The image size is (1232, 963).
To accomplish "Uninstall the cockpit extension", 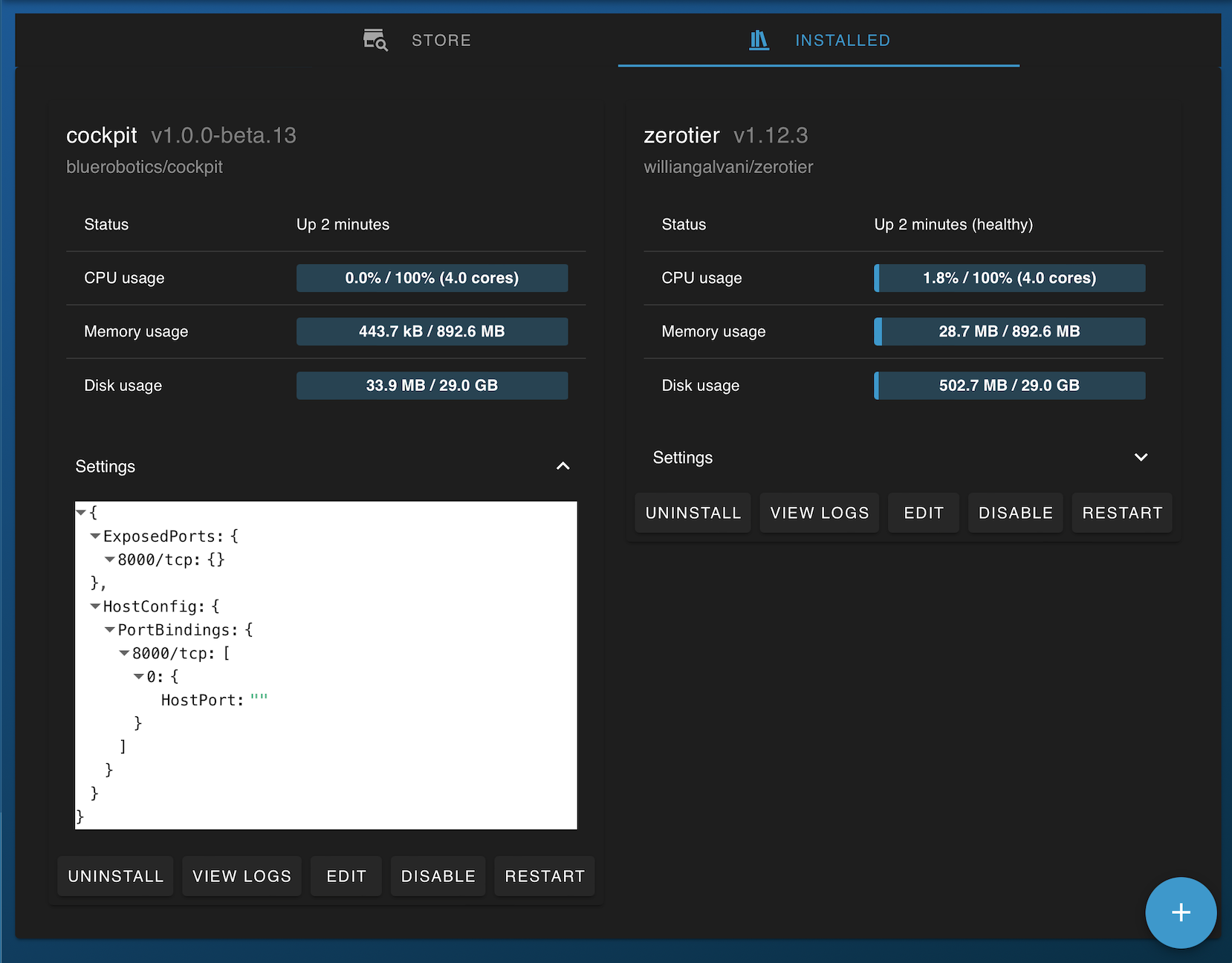I will [x=116, y=876].
